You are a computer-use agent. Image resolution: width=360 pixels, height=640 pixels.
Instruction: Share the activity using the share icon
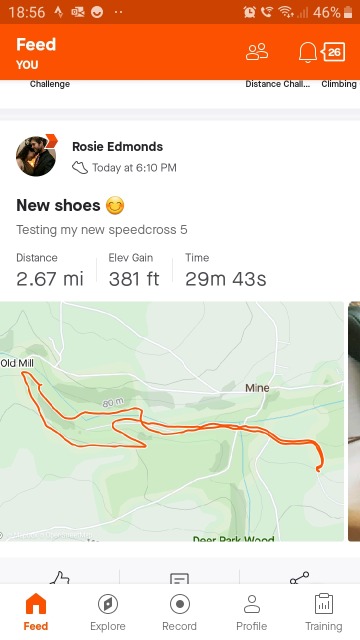coord(299,578)
